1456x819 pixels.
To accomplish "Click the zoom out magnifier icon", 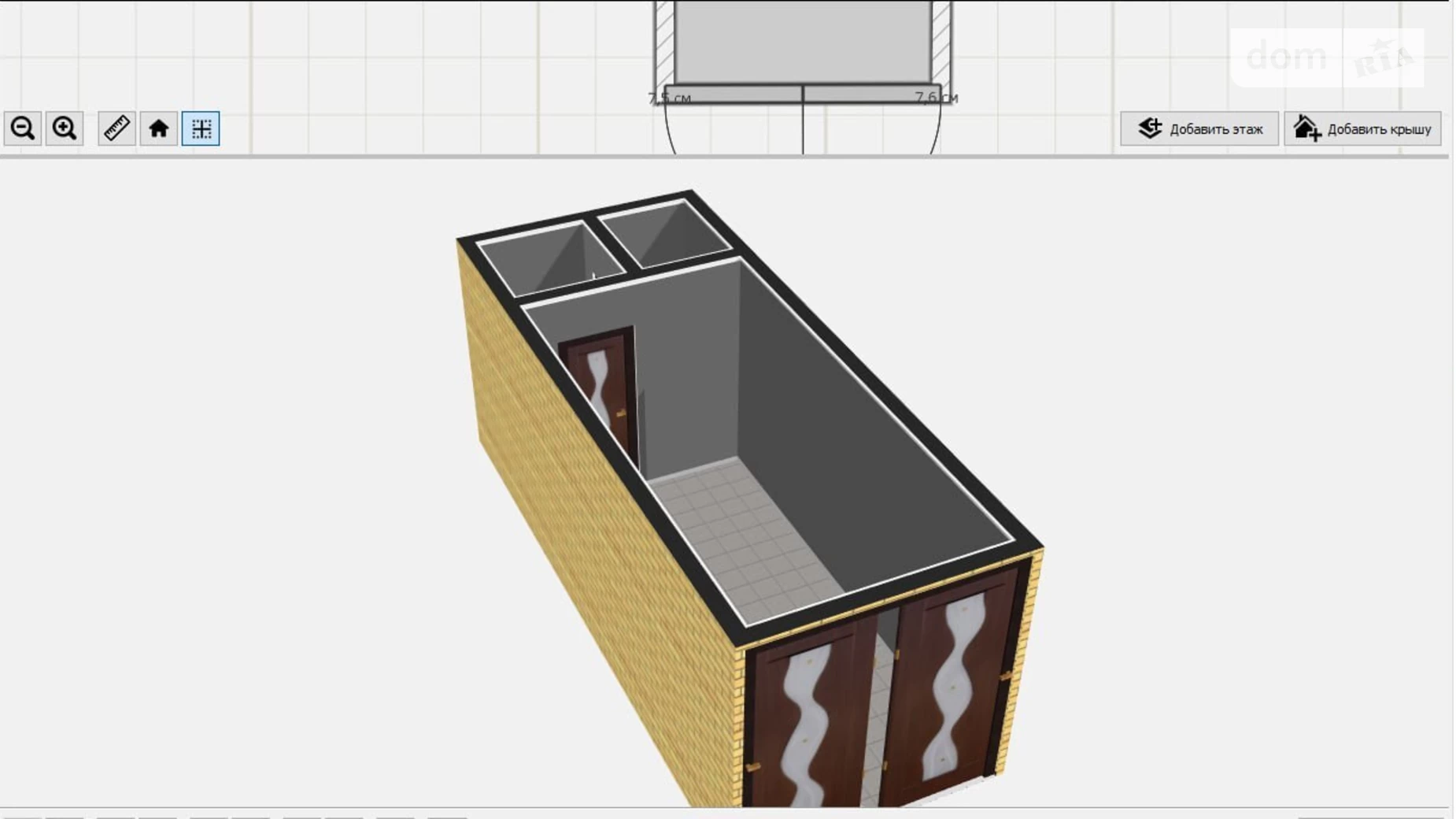I will pyautogui.click(x=22, y=128).
